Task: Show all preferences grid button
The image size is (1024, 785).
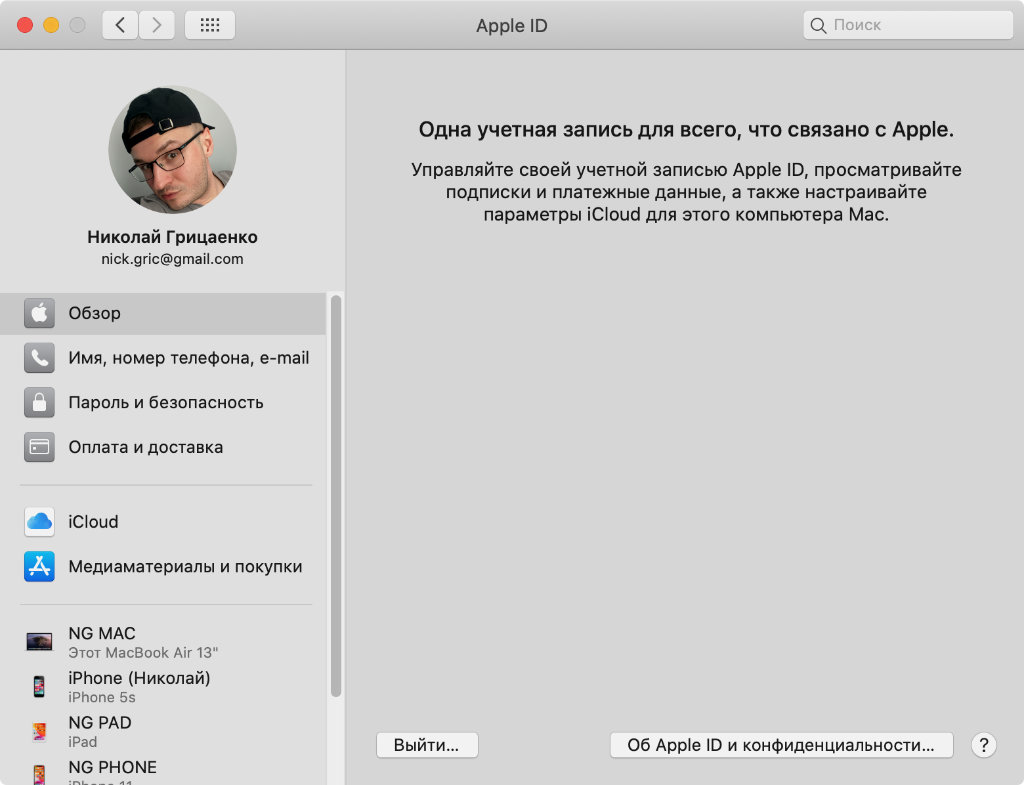Action: point(210,25)
